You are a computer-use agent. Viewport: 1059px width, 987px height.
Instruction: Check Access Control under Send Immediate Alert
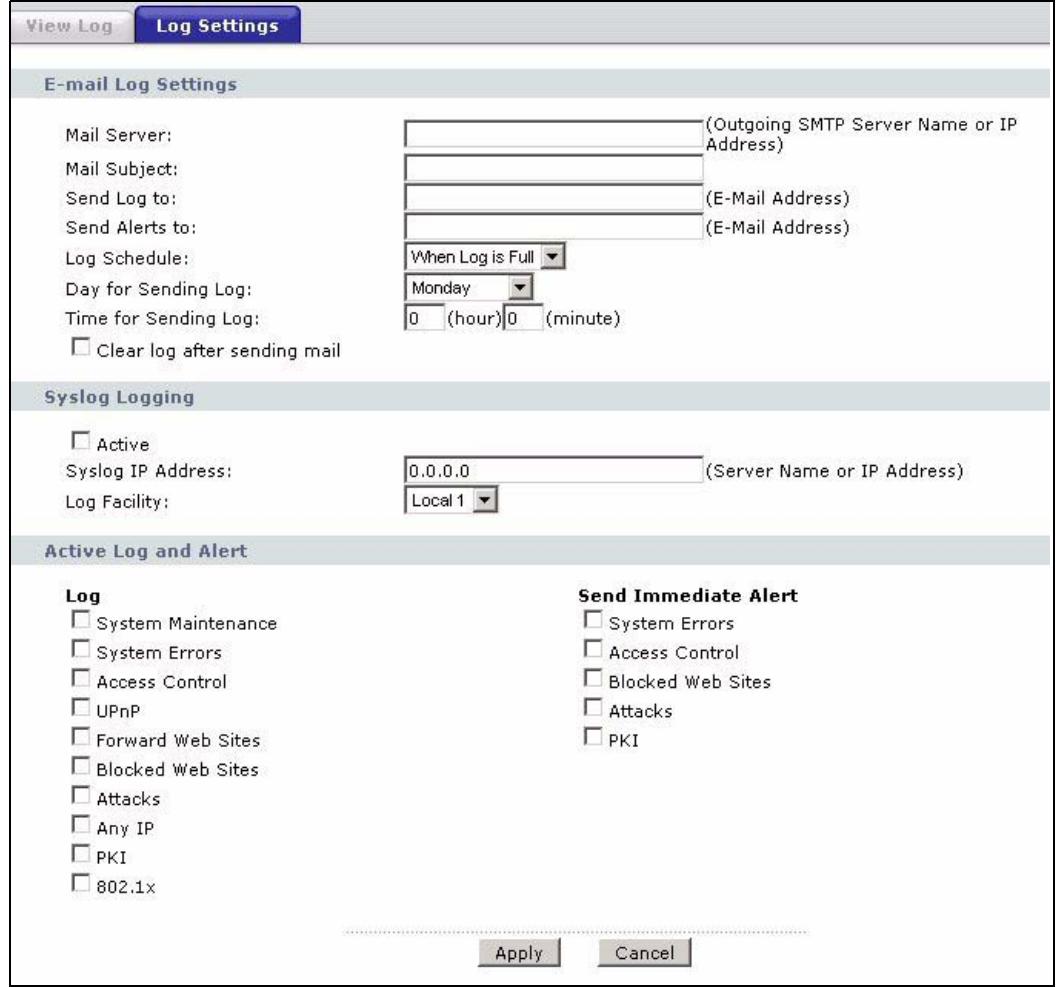point(593,649)
